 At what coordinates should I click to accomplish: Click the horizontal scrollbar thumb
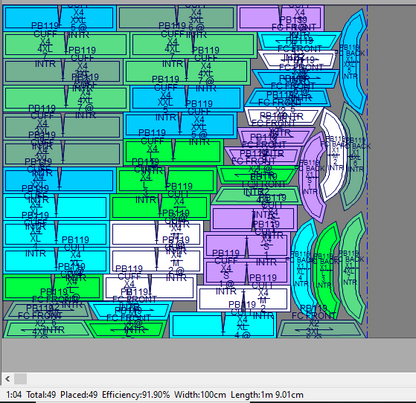pos(21,379)
